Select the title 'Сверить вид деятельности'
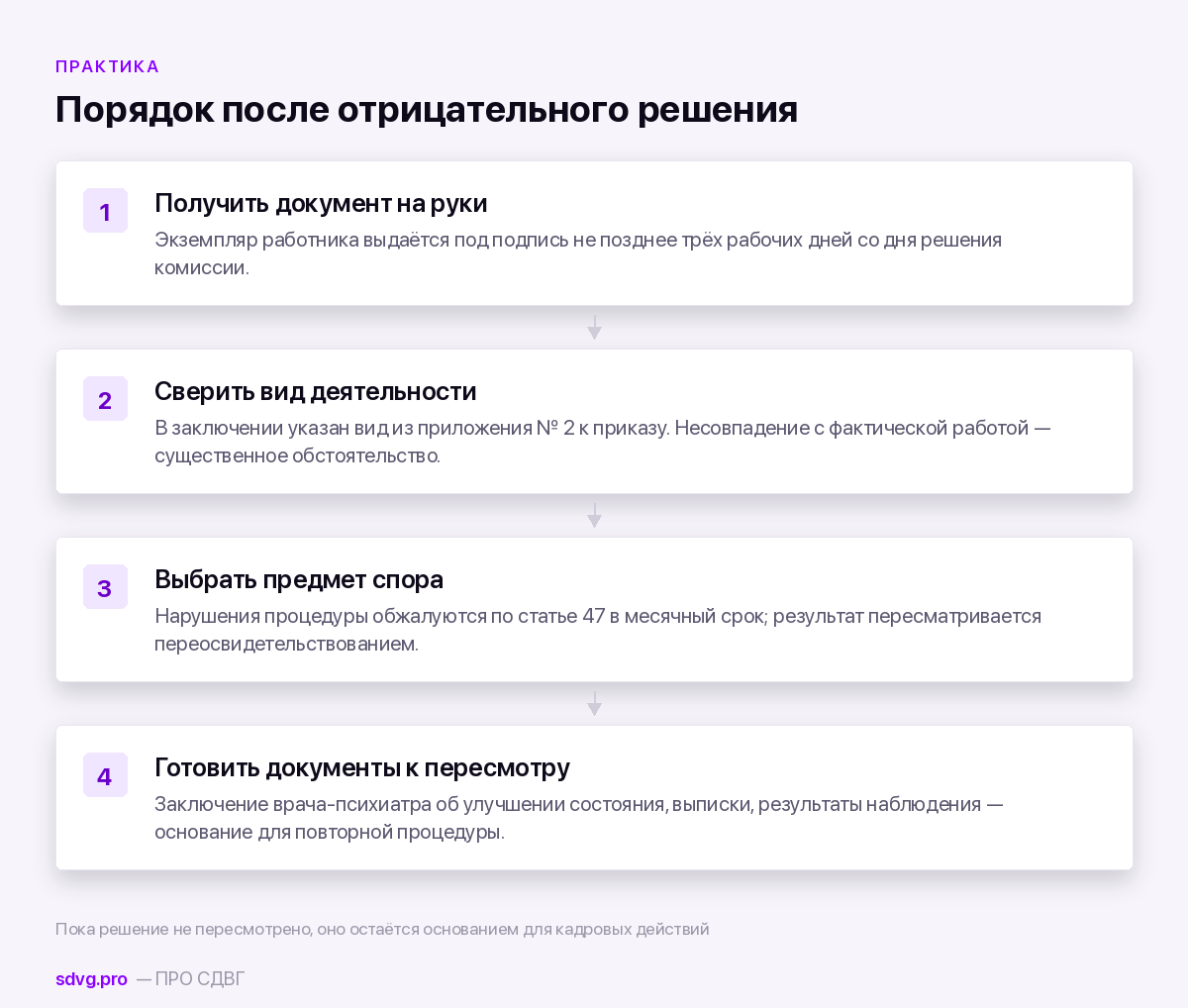Image resolution: width=1188 pixels, height=1008 pixels. [316, 391]
